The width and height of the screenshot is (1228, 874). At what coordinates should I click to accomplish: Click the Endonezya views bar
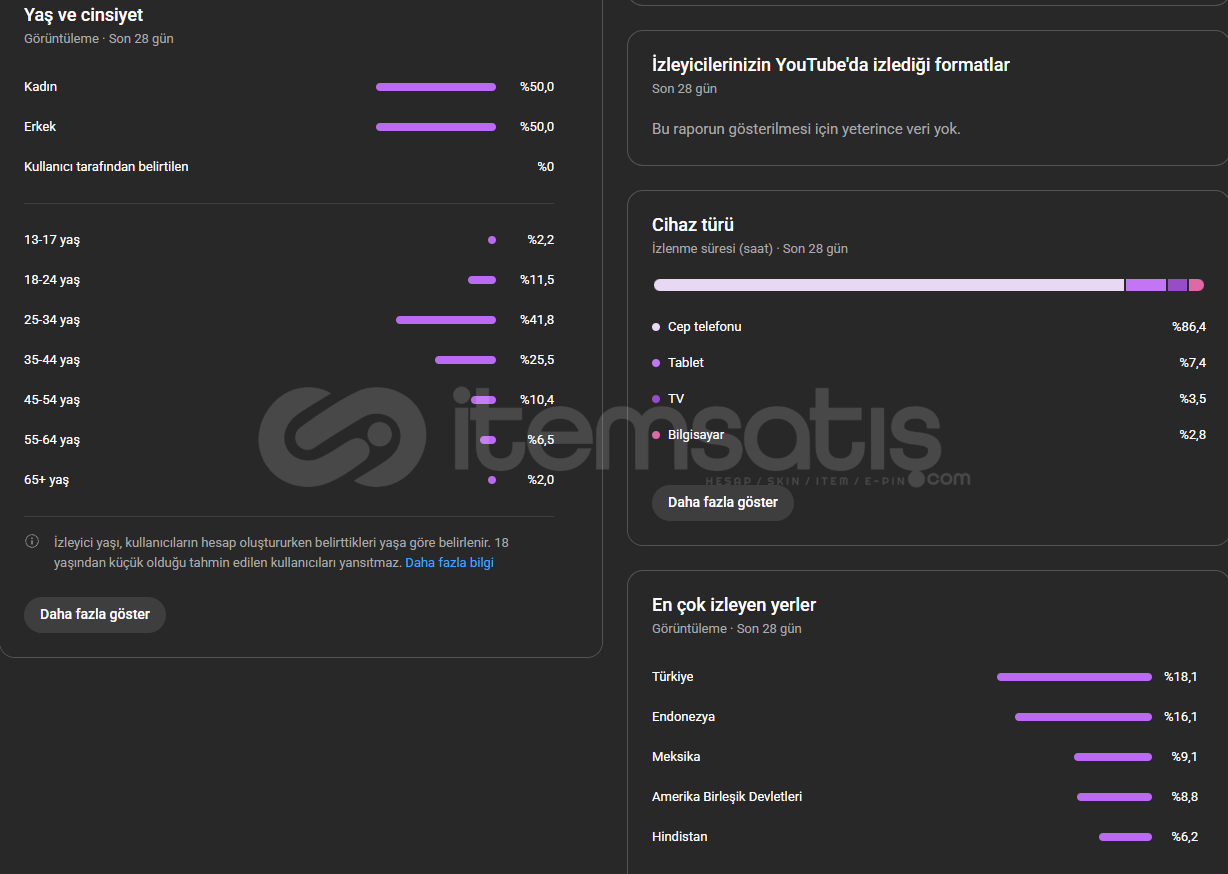coord(1082,717)
